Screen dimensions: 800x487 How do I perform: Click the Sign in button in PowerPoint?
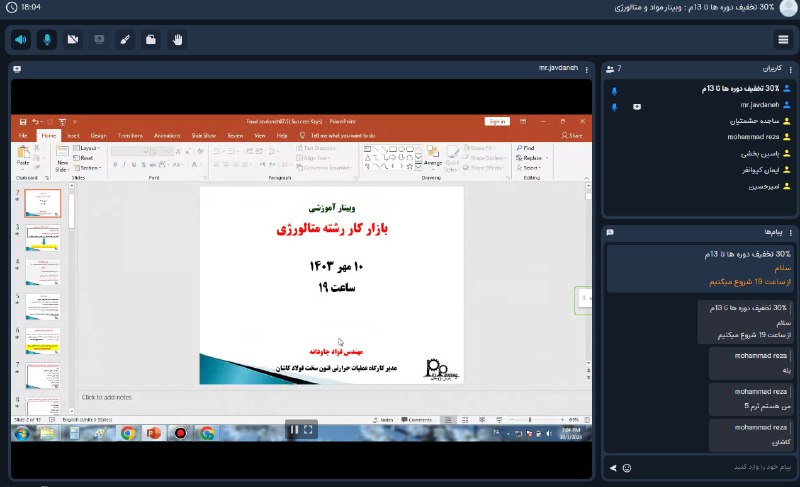(x=497, y=121)
